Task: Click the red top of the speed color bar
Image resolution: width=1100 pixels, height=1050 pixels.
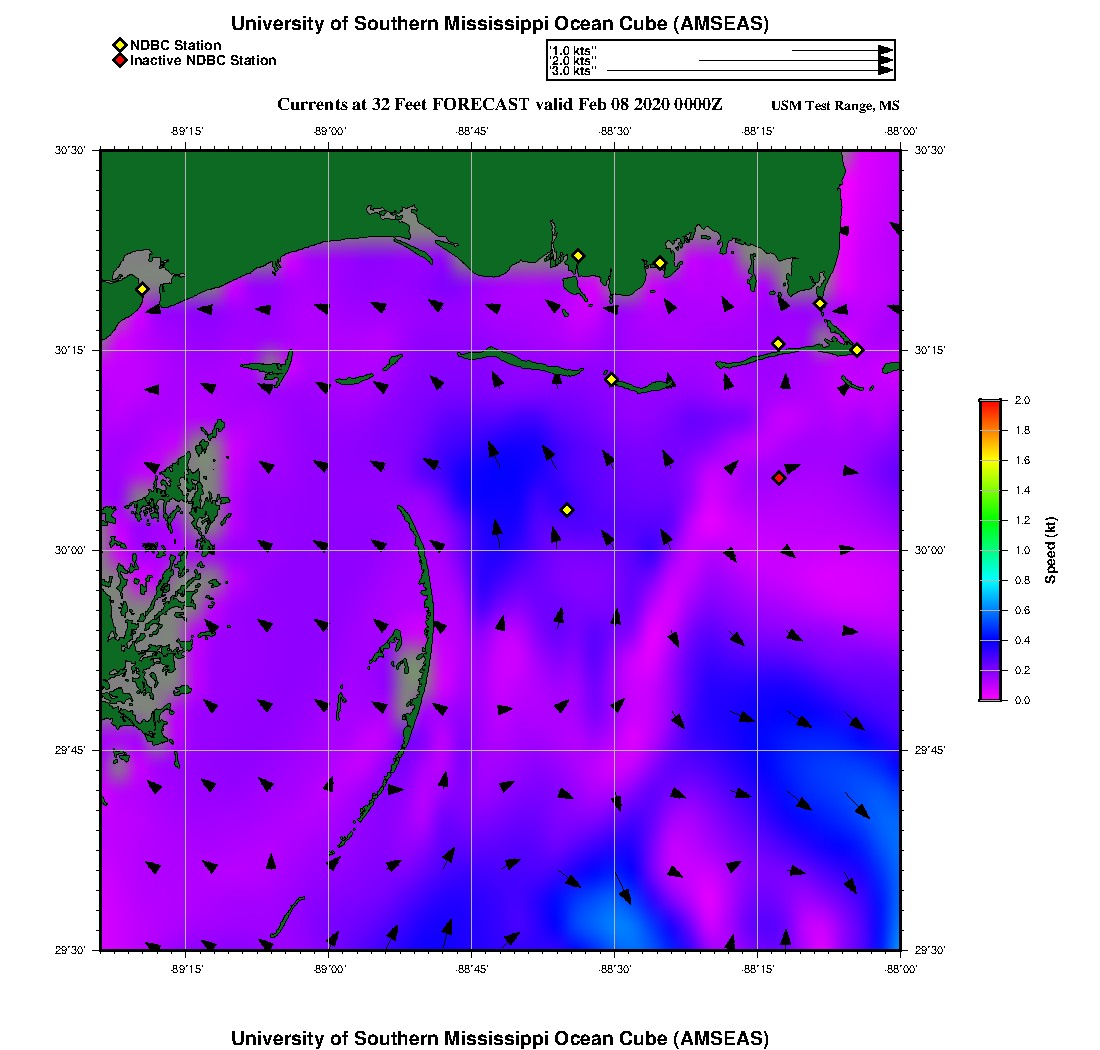Action: pos(989,404)
